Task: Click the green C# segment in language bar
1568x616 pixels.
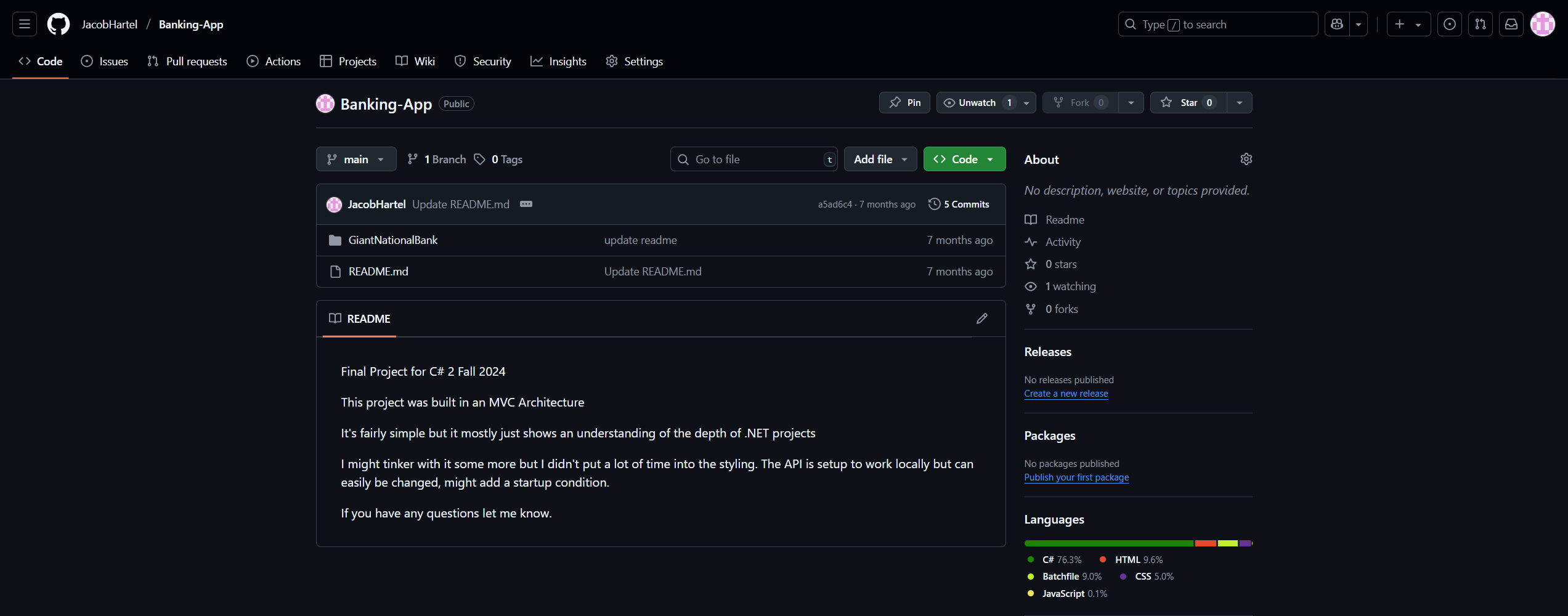Action: pos(1108,543)
